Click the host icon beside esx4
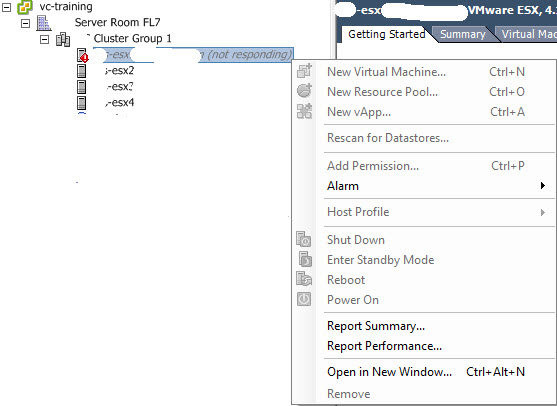 coord(81,103)
